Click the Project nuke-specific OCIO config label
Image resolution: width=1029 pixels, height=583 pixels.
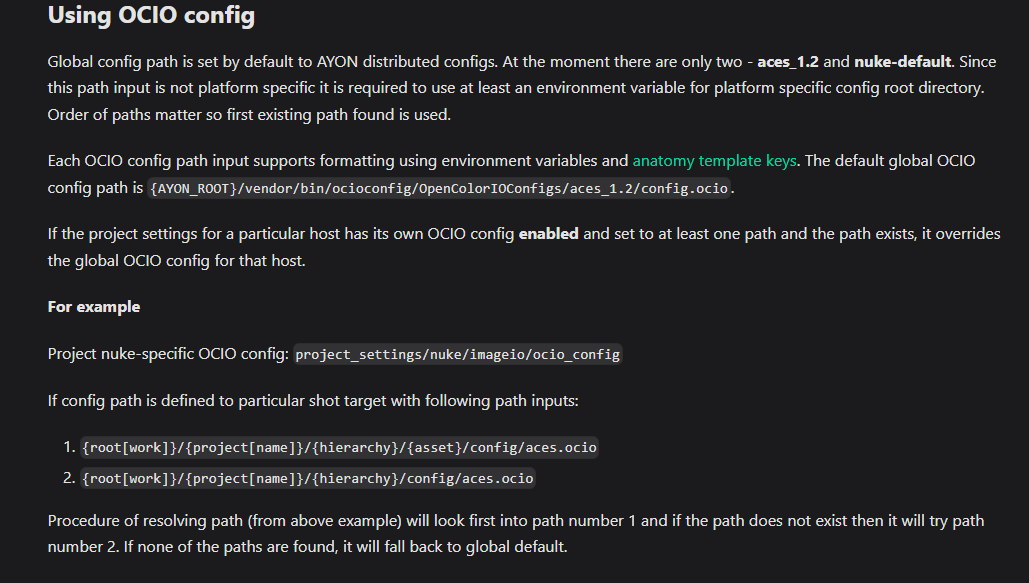[x=168, y=354]
